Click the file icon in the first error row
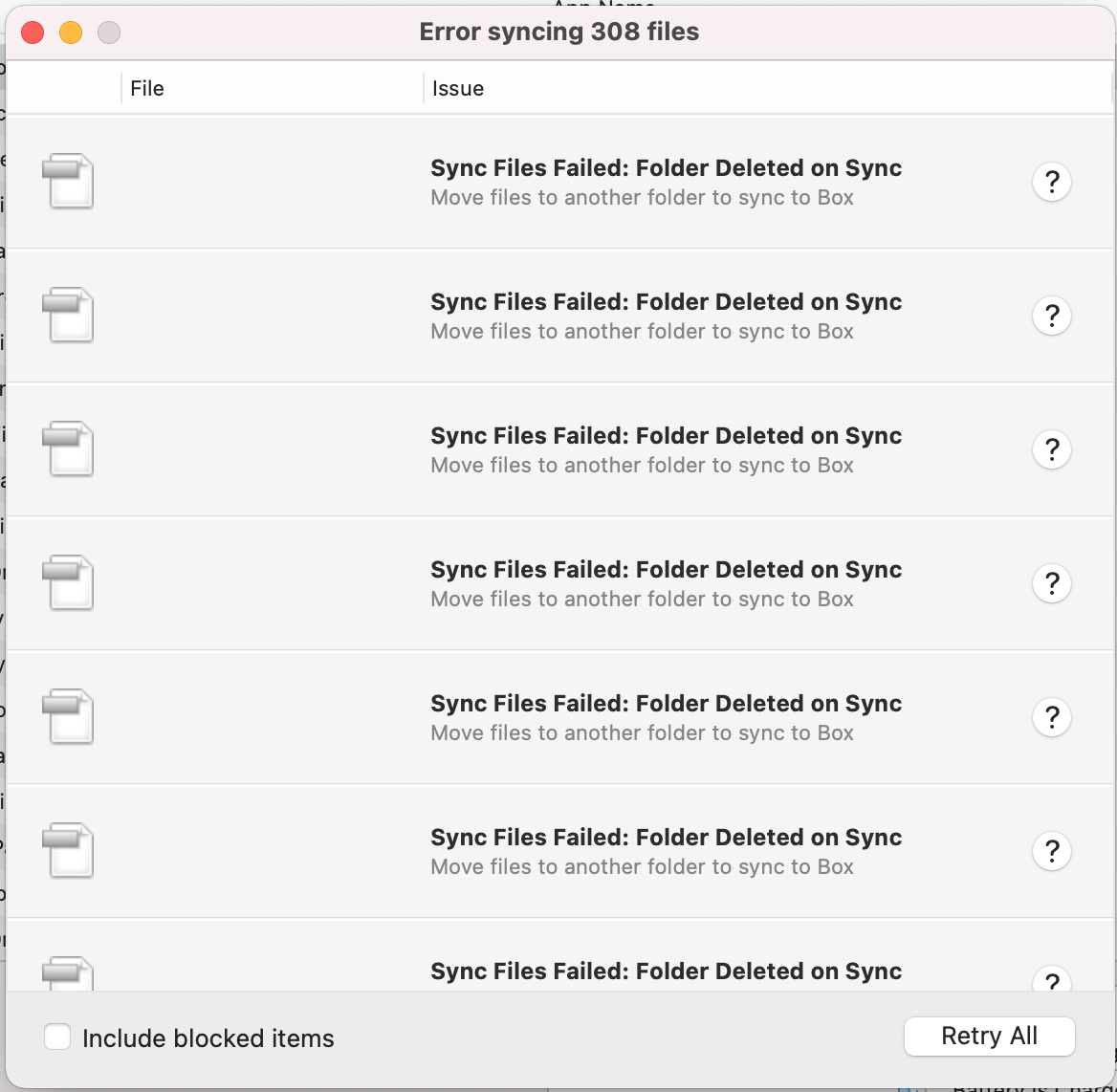1117x1092 pixels. tap(67, 182)
